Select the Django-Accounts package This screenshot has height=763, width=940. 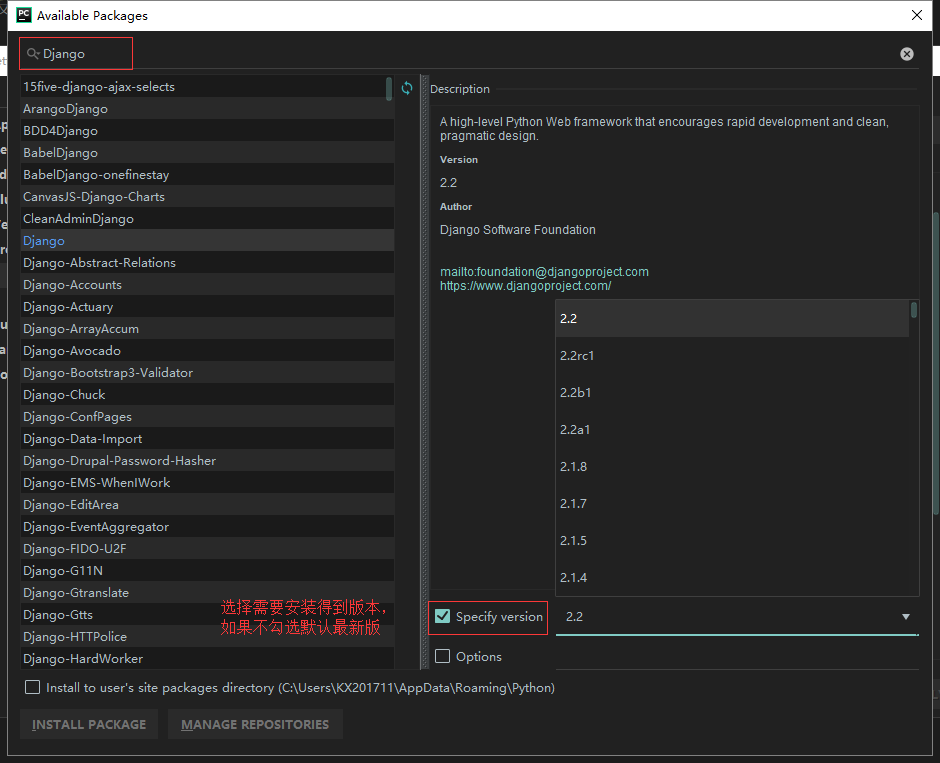[207, 285]
